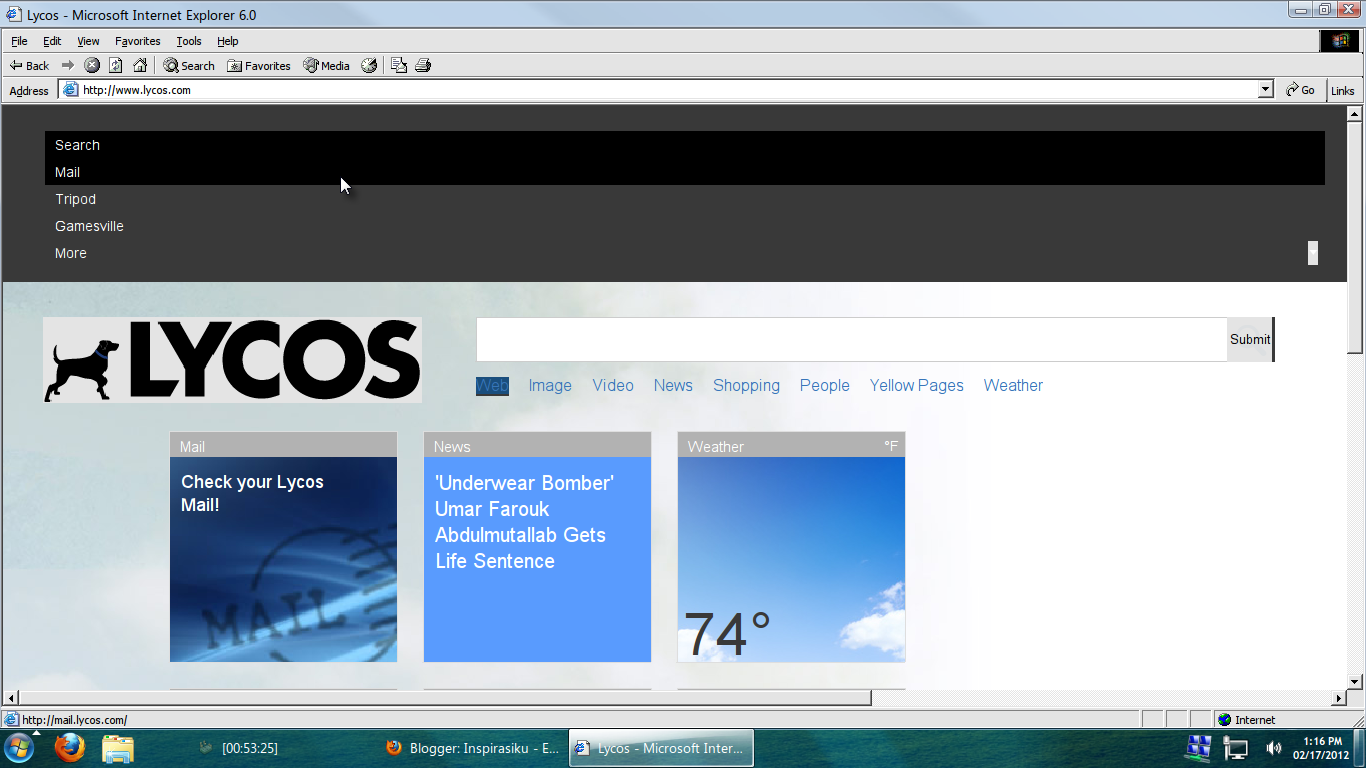This screenshot has height=768, width=1366.
Task: Expand the Links toolbar
Action: (1343, 90)
